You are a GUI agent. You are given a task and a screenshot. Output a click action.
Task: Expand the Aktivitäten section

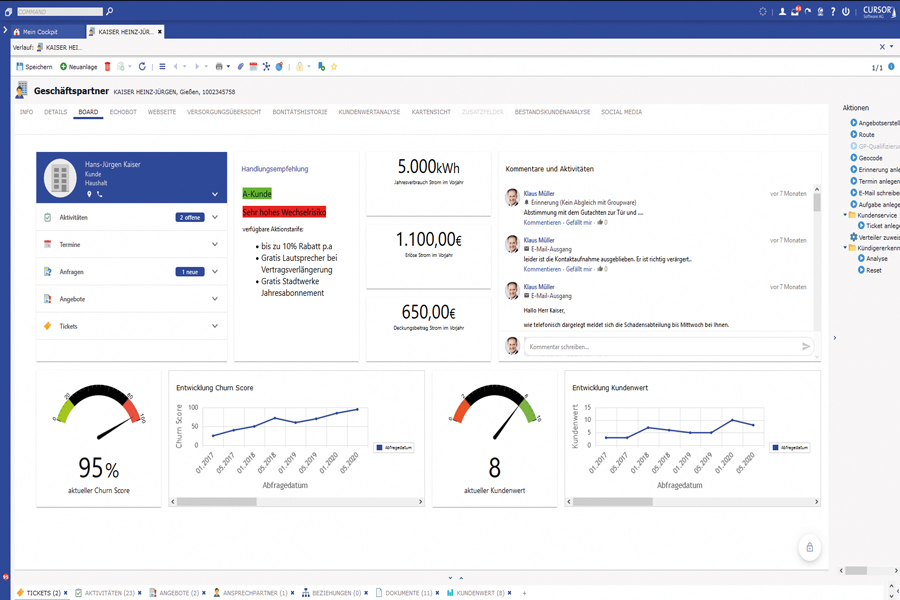(214, 217)
